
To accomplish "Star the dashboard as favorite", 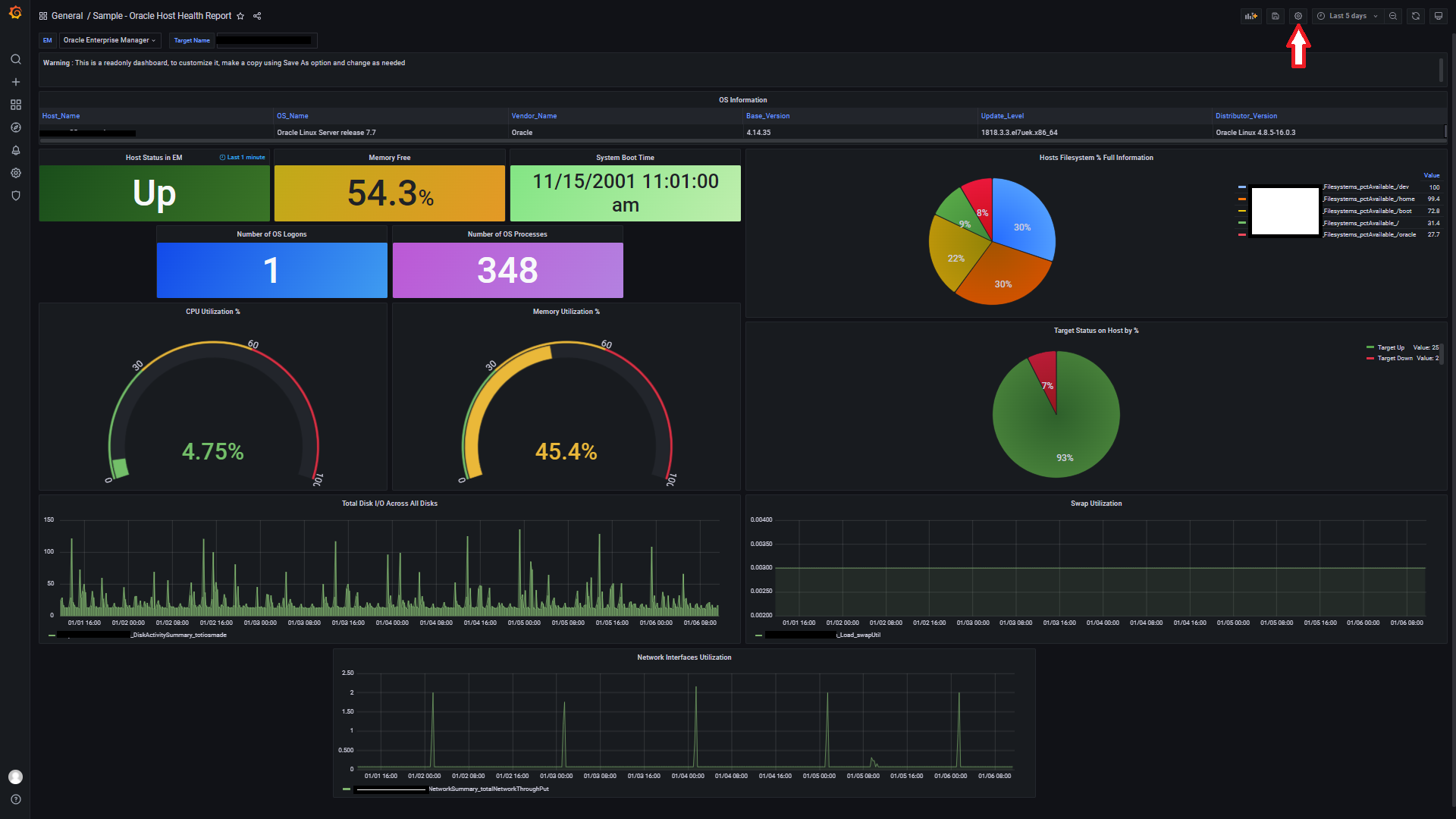I will pyautogui.click(x=240, y=16).
